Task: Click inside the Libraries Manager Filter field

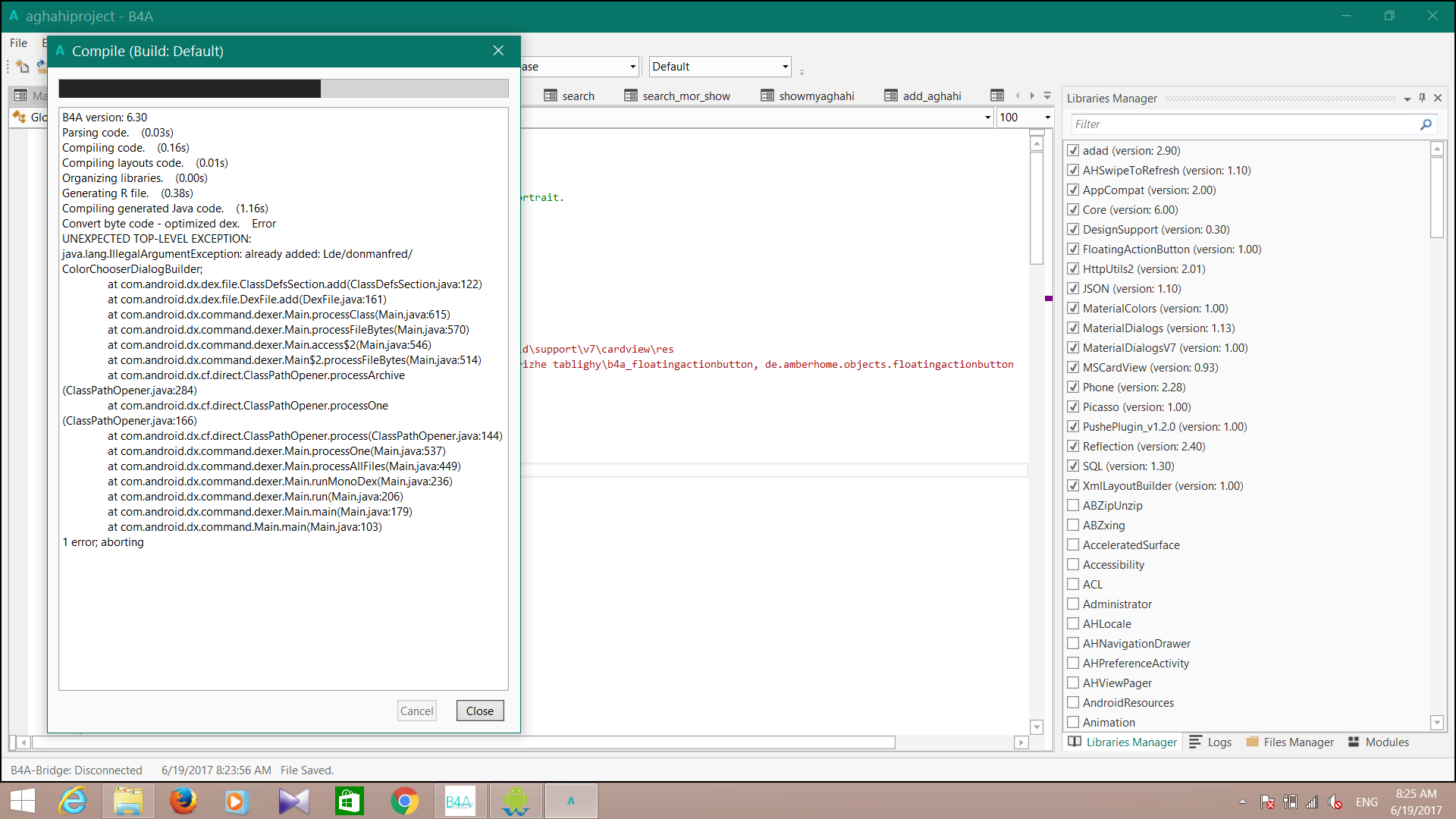Action: click(1244, 124)
